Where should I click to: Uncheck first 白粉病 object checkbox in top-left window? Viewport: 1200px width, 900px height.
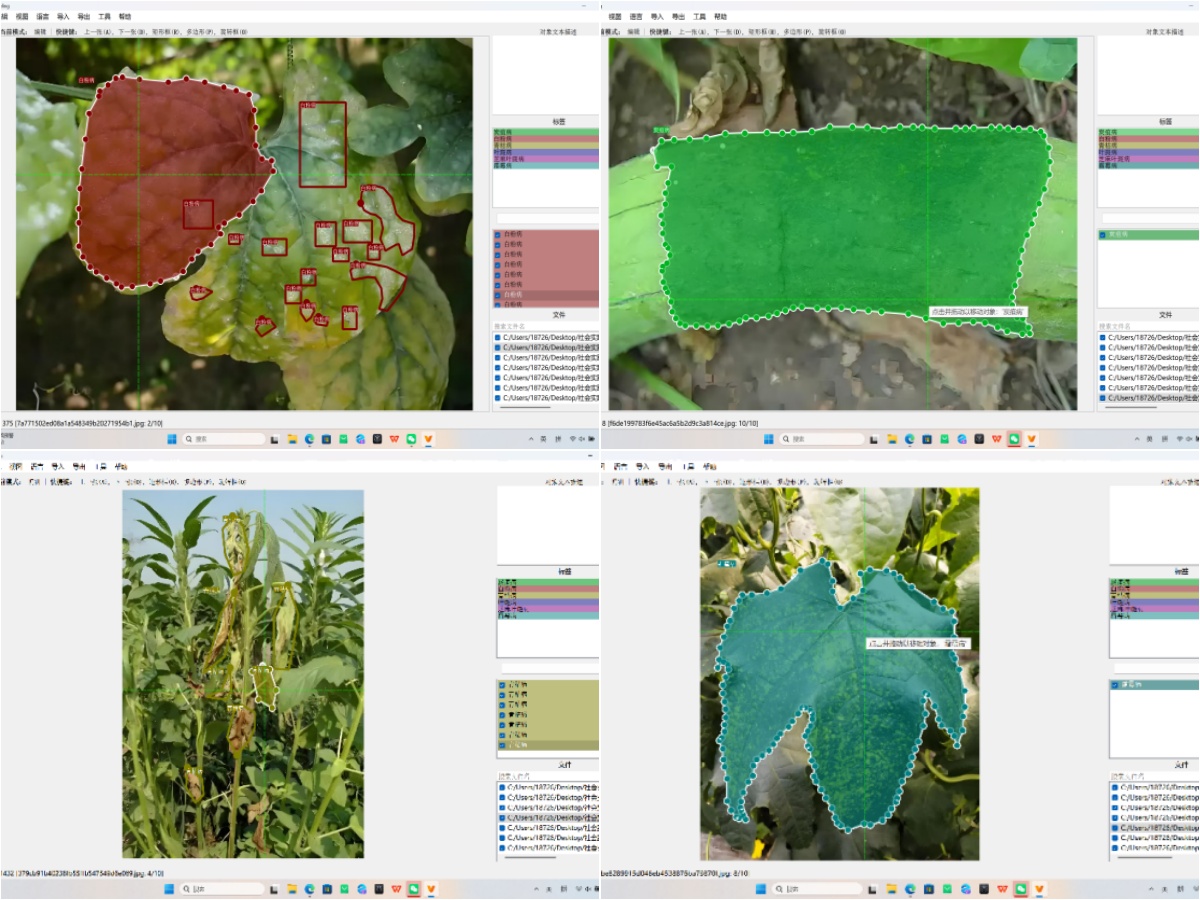click(498, 235)
